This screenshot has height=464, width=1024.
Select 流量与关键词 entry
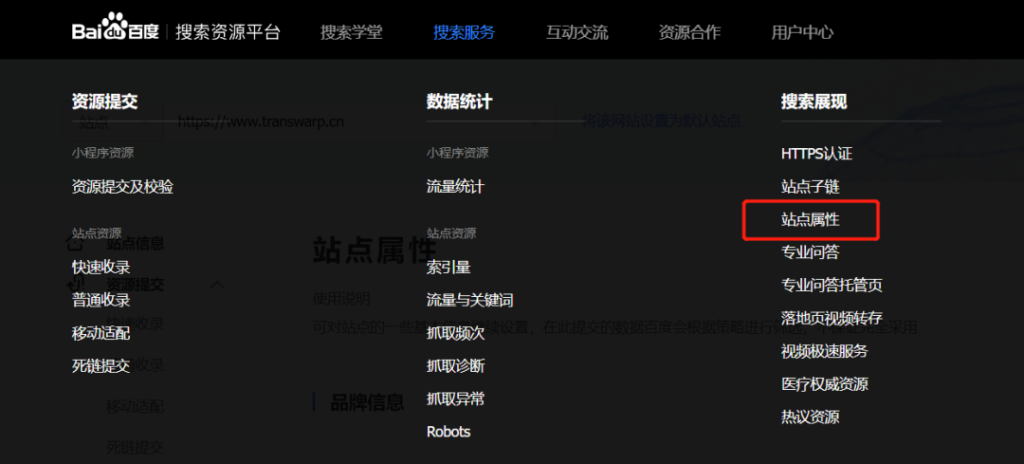click(470, 301)
